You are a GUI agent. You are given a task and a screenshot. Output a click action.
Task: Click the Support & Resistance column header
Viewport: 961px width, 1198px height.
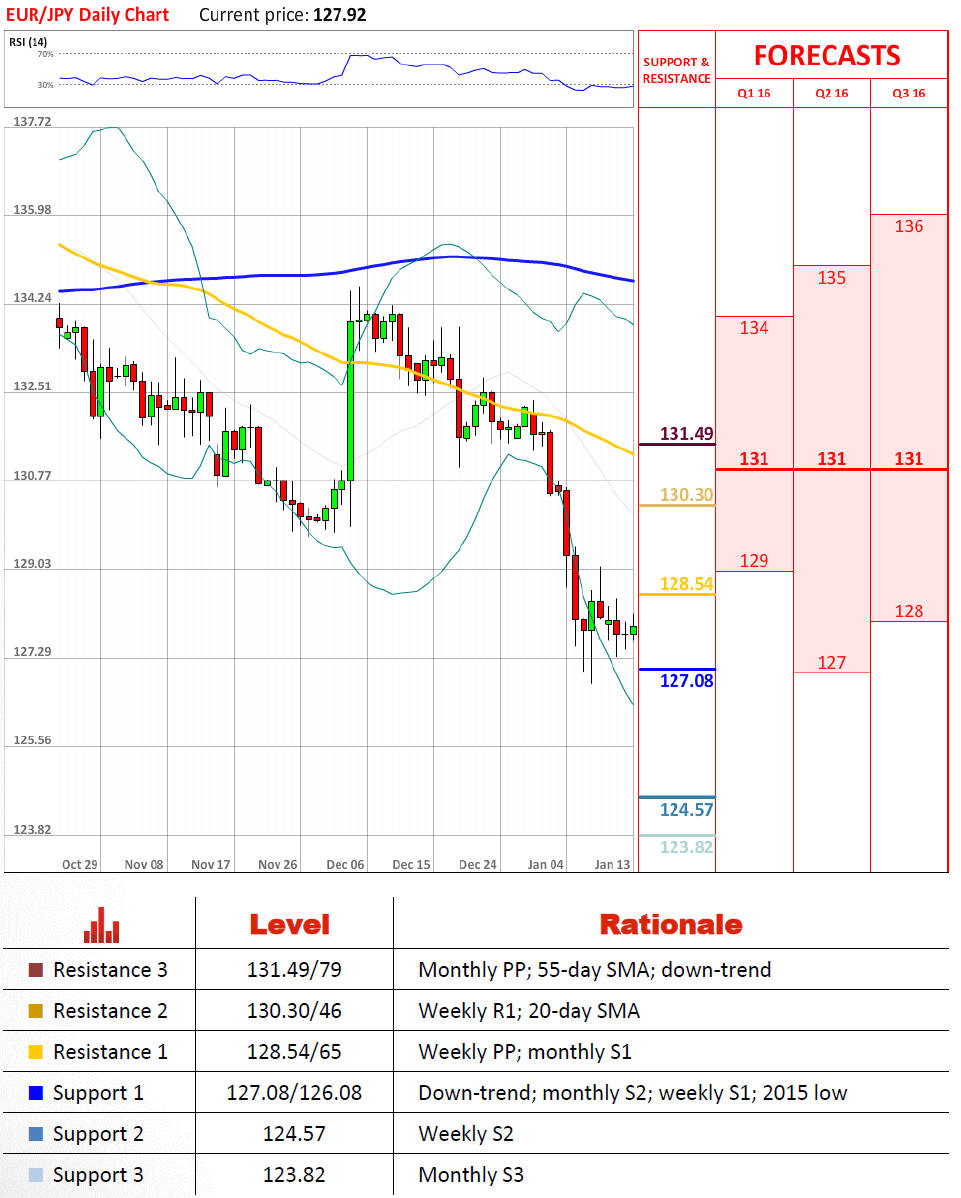pos(676,70)
